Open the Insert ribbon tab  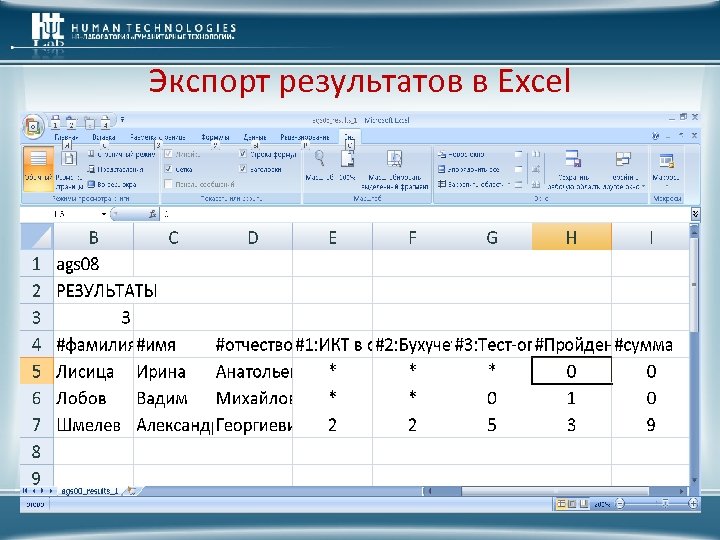point(103,137)
